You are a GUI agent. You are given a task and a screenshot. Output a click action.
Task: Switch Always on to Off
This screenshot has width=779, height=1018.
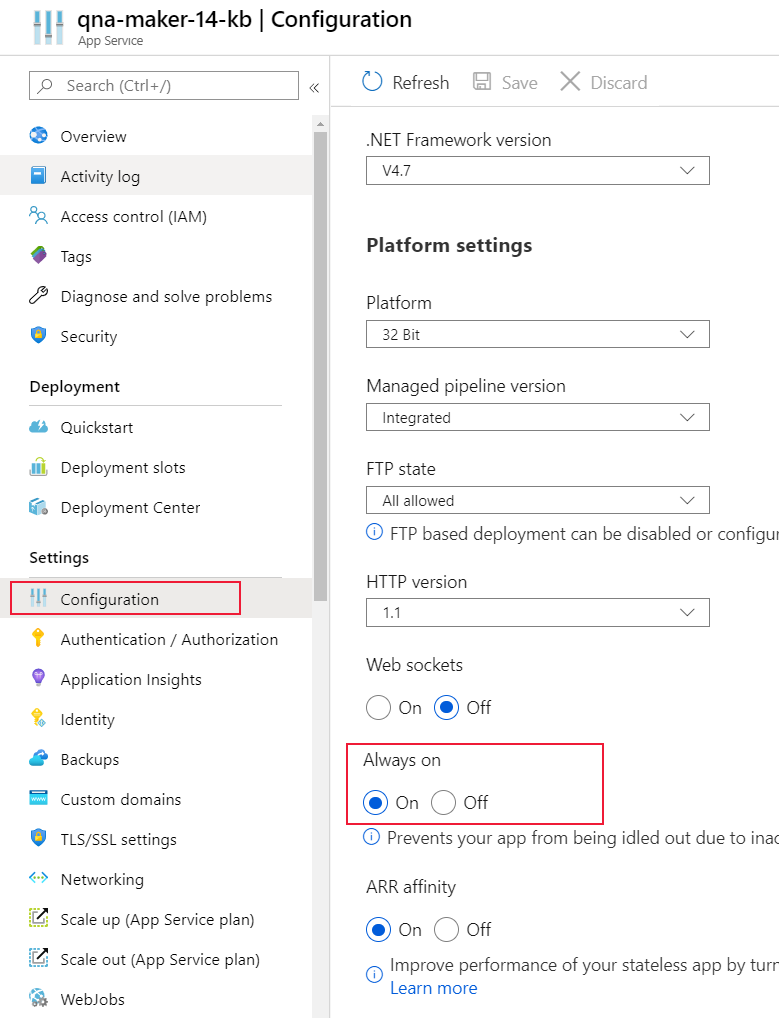tap(443, 803)
